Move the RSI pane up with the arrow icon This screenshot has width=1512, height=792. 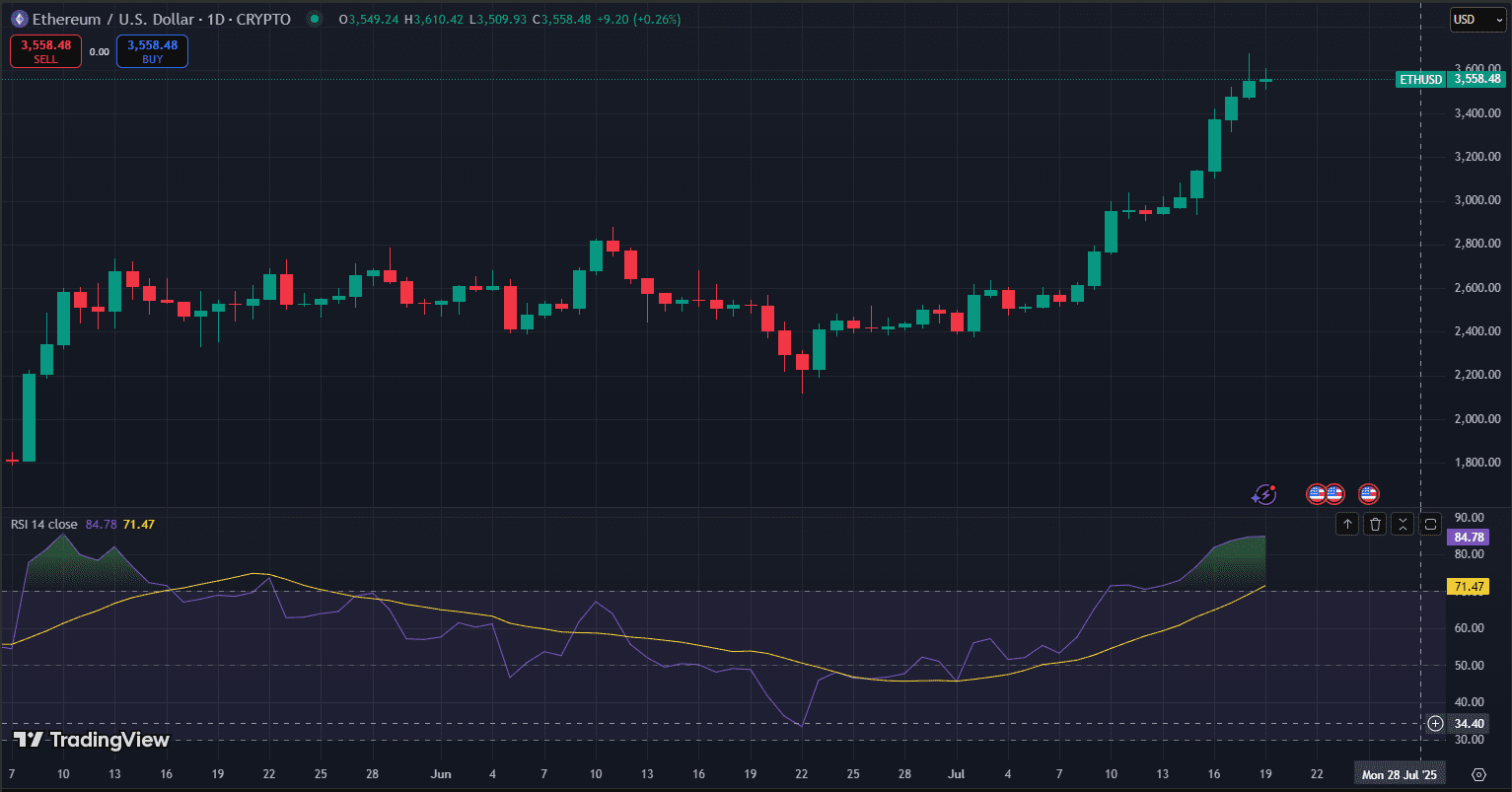click(x=1347, y=524)
